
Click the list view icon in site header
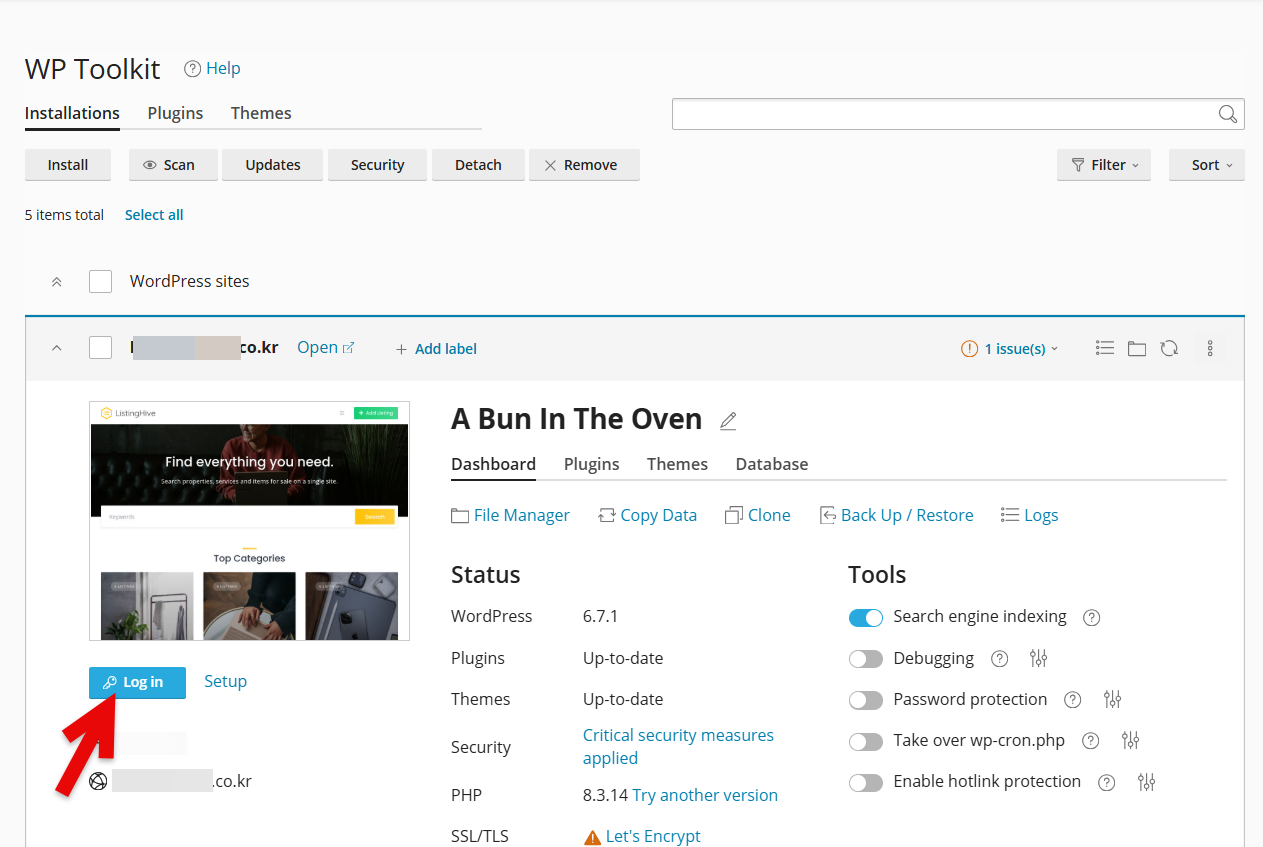pos(1105,348)
